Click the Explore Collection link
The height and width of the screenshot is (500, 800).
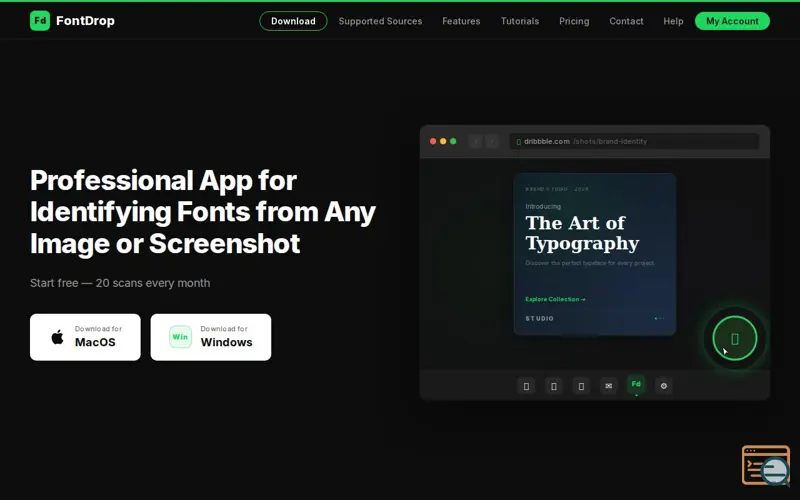coord(555,299)
